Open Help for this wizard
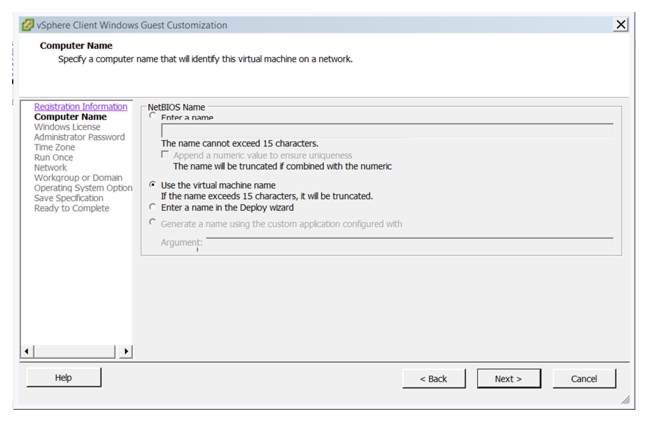649x423 pixels. point(64,377)
